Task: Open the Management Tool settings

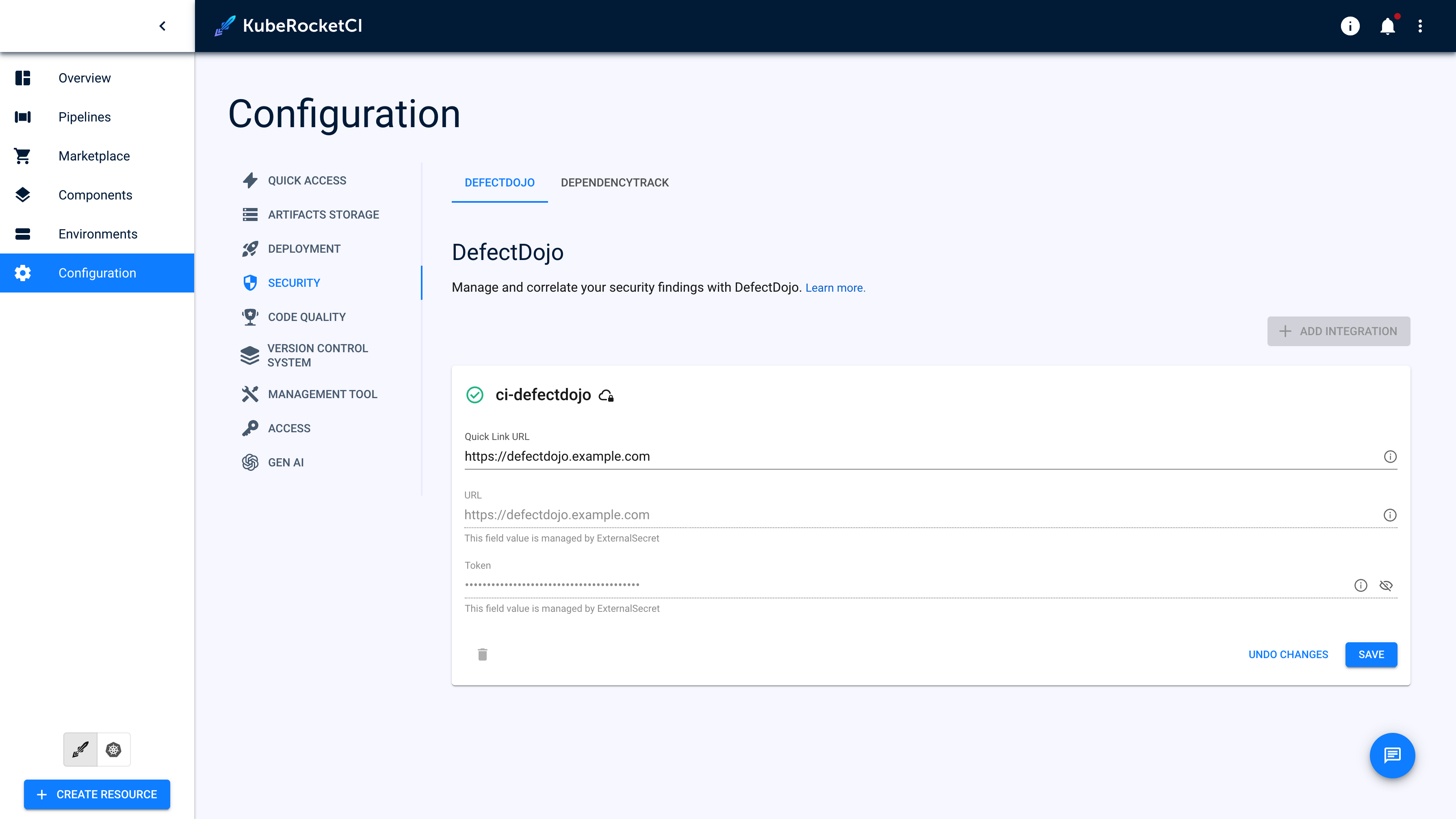Action: coord(322,393)
